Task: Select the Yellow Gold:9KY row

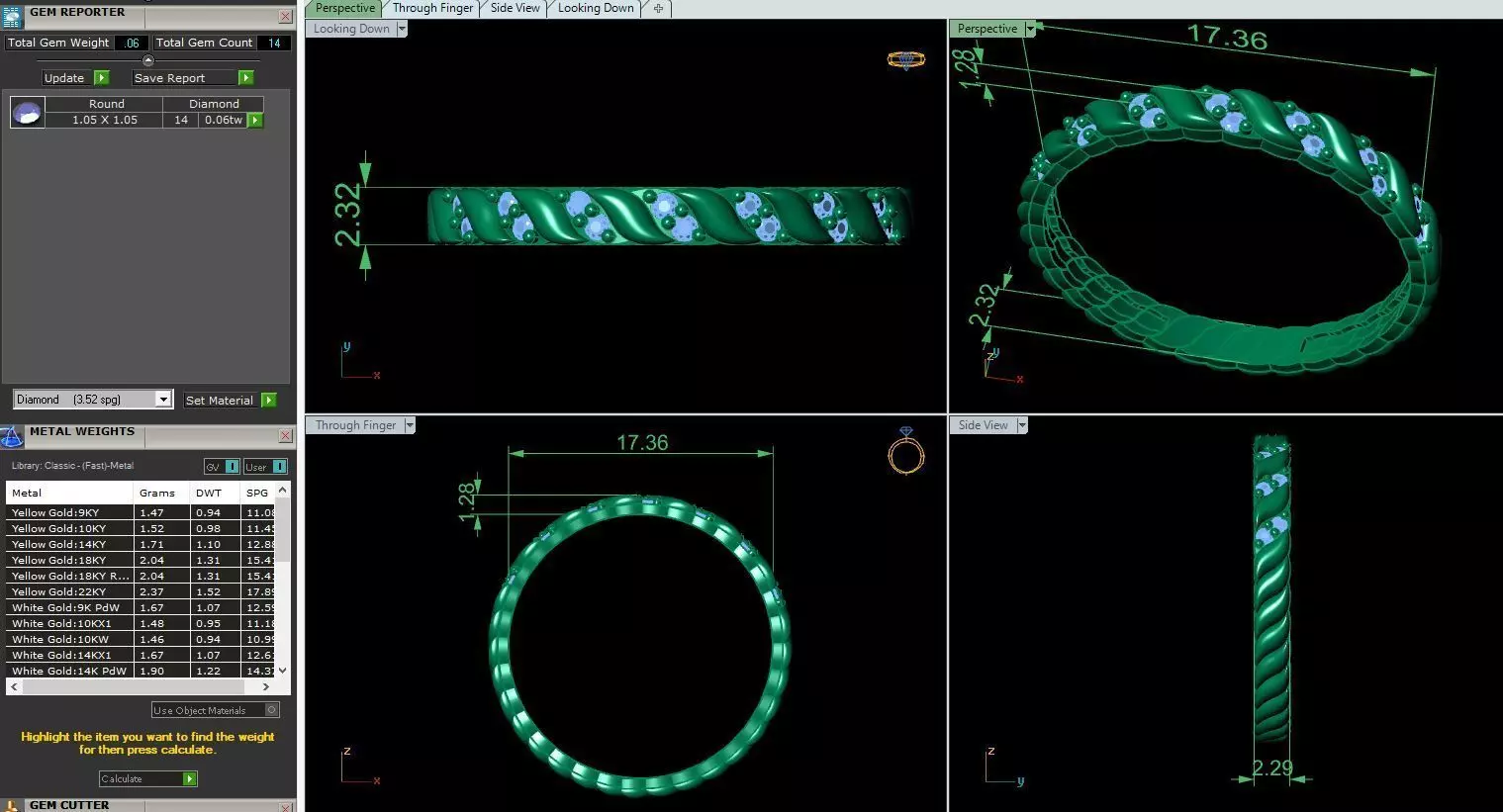Action: coord(141,512)
